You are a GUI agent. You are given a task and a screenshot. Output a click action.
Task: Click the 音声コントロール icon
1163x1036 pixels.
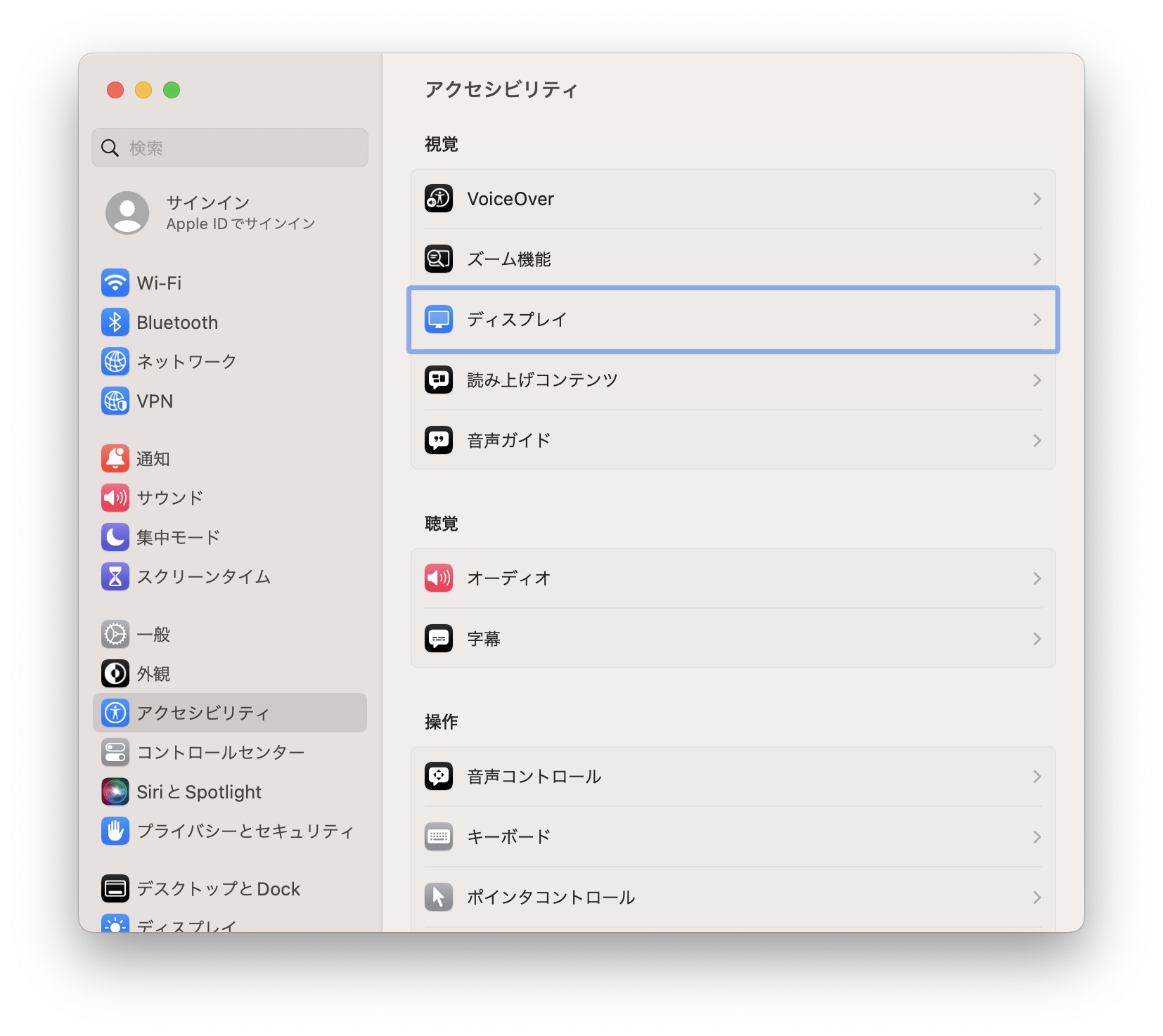coord(439,777)
